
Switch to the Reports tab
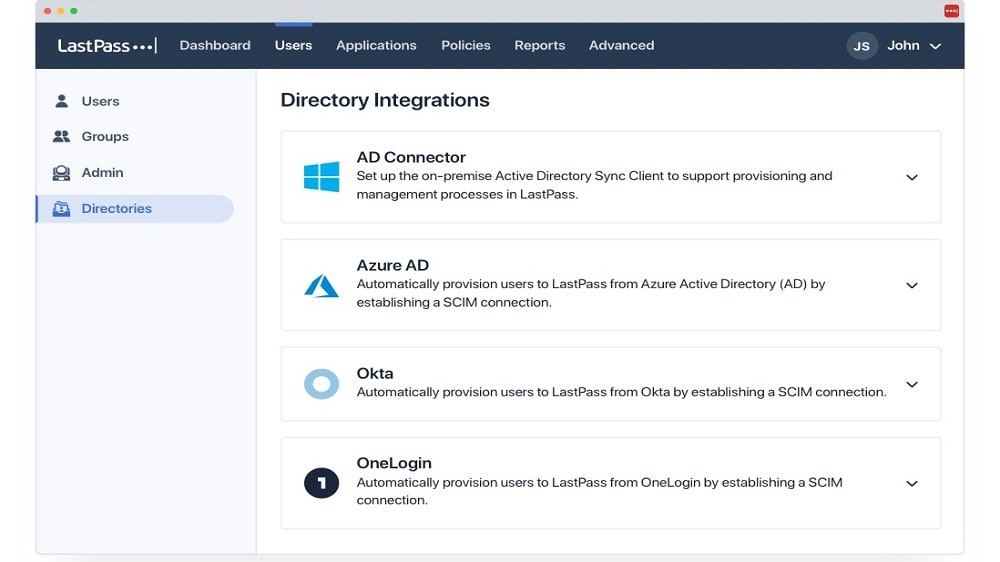click(540, 45)
